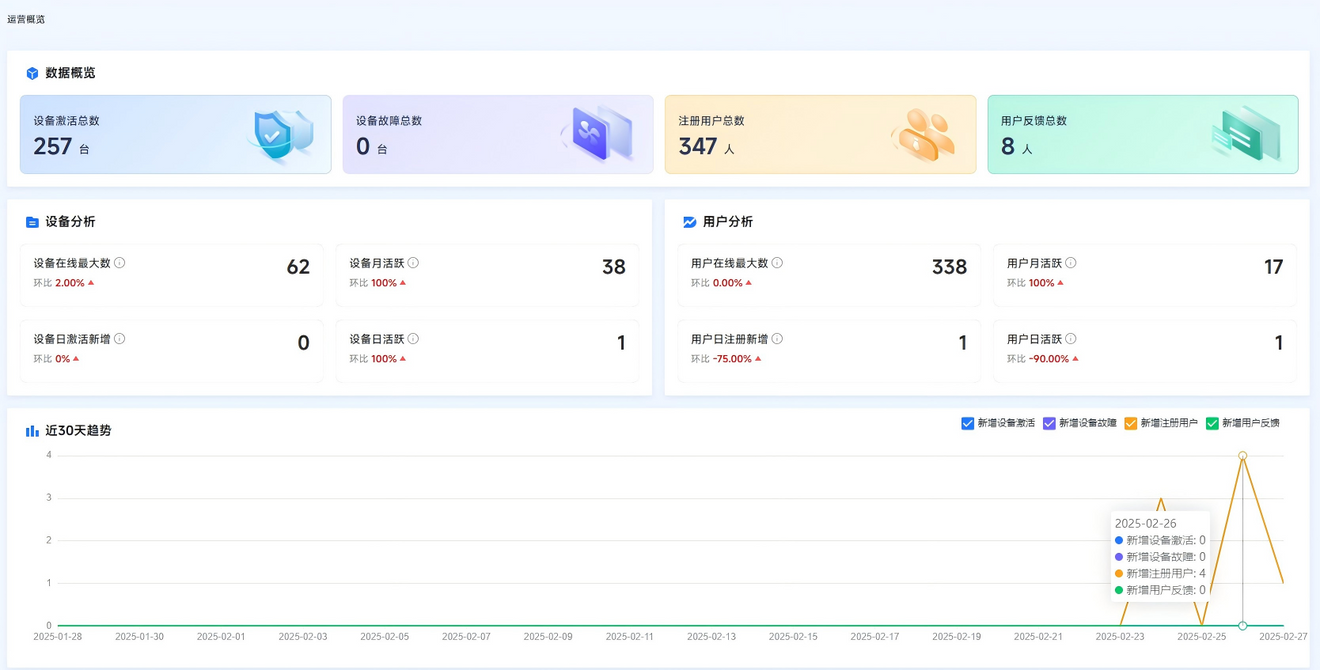Open the 用户反馈总数 summary card
Screen dimensions: 1320x670
click(x=1142, y=135)
